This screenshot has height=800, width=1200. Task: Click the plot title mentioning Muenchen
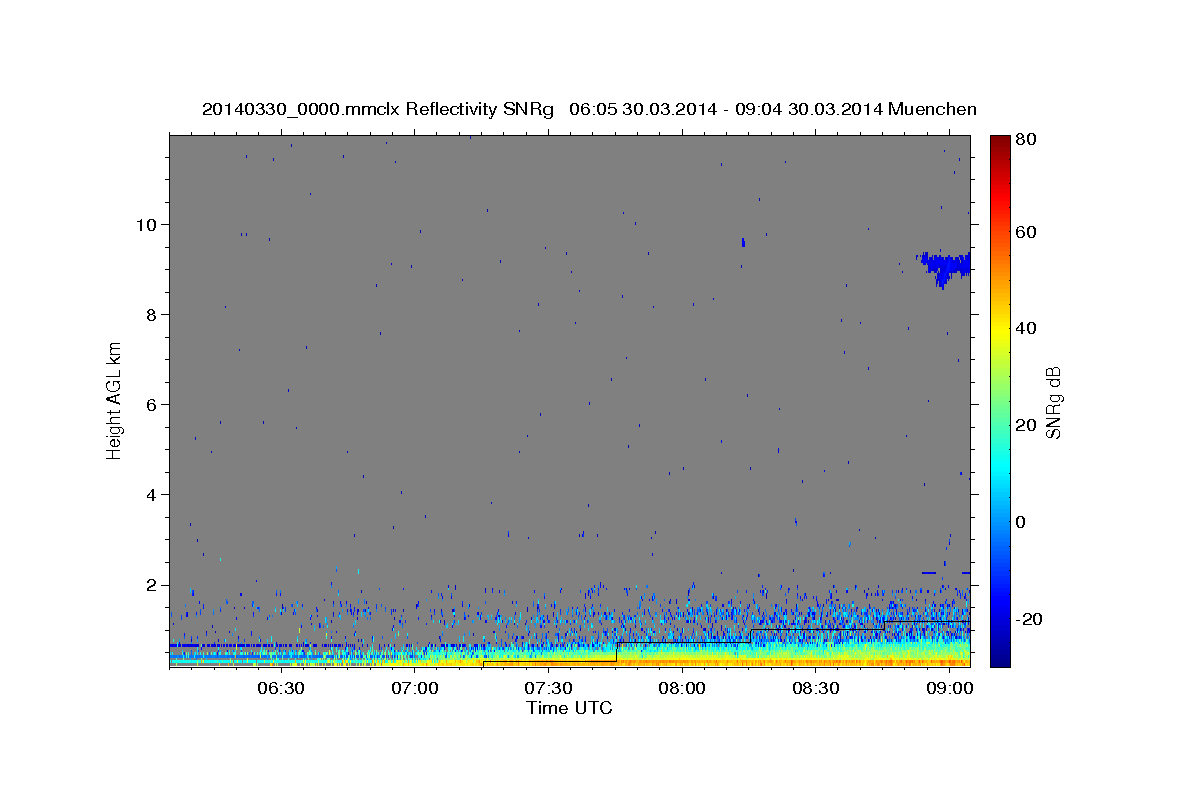point(589,109)
